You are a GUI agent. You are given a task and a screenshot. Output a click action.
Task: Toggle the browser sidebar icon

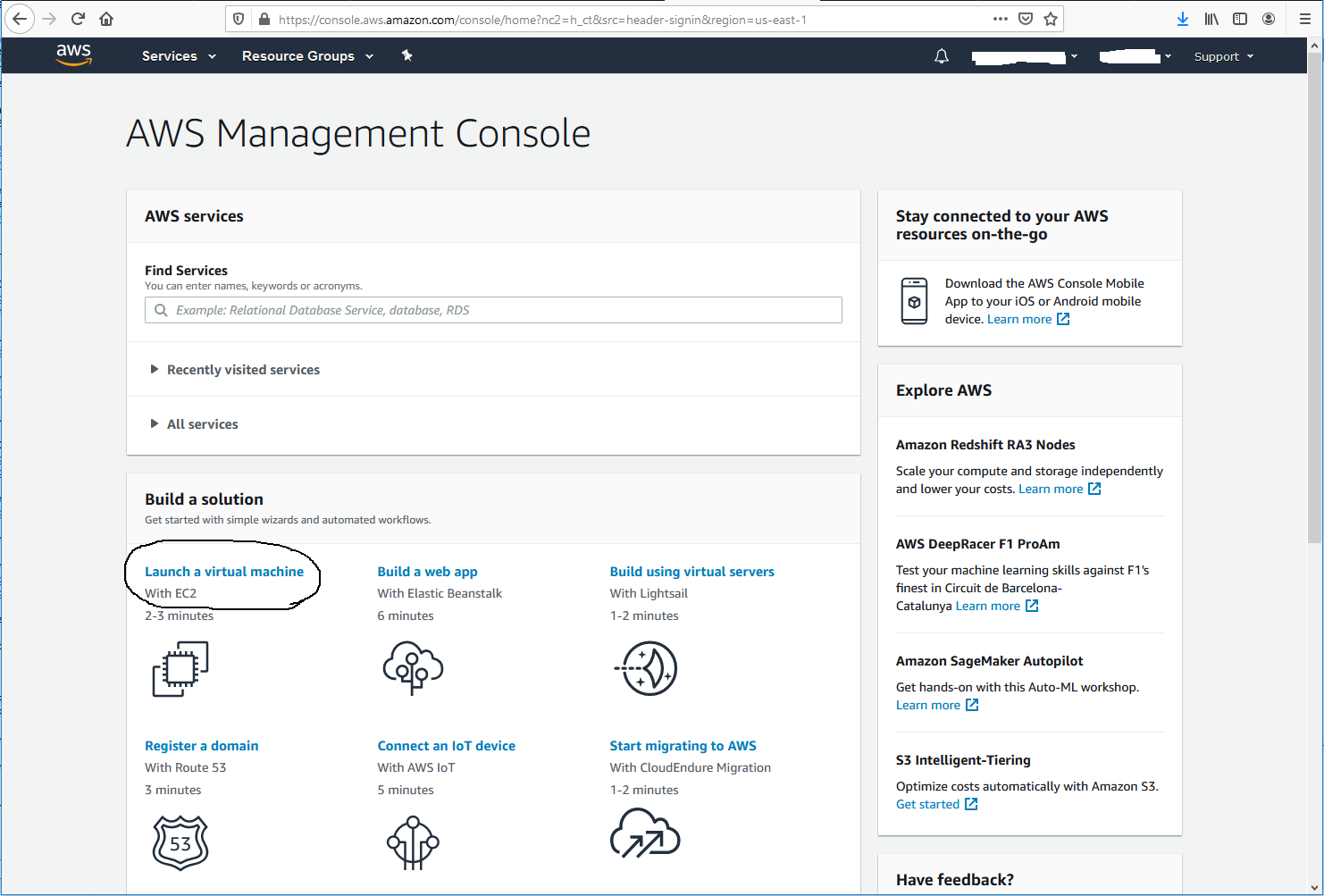tap(1240, 19)
